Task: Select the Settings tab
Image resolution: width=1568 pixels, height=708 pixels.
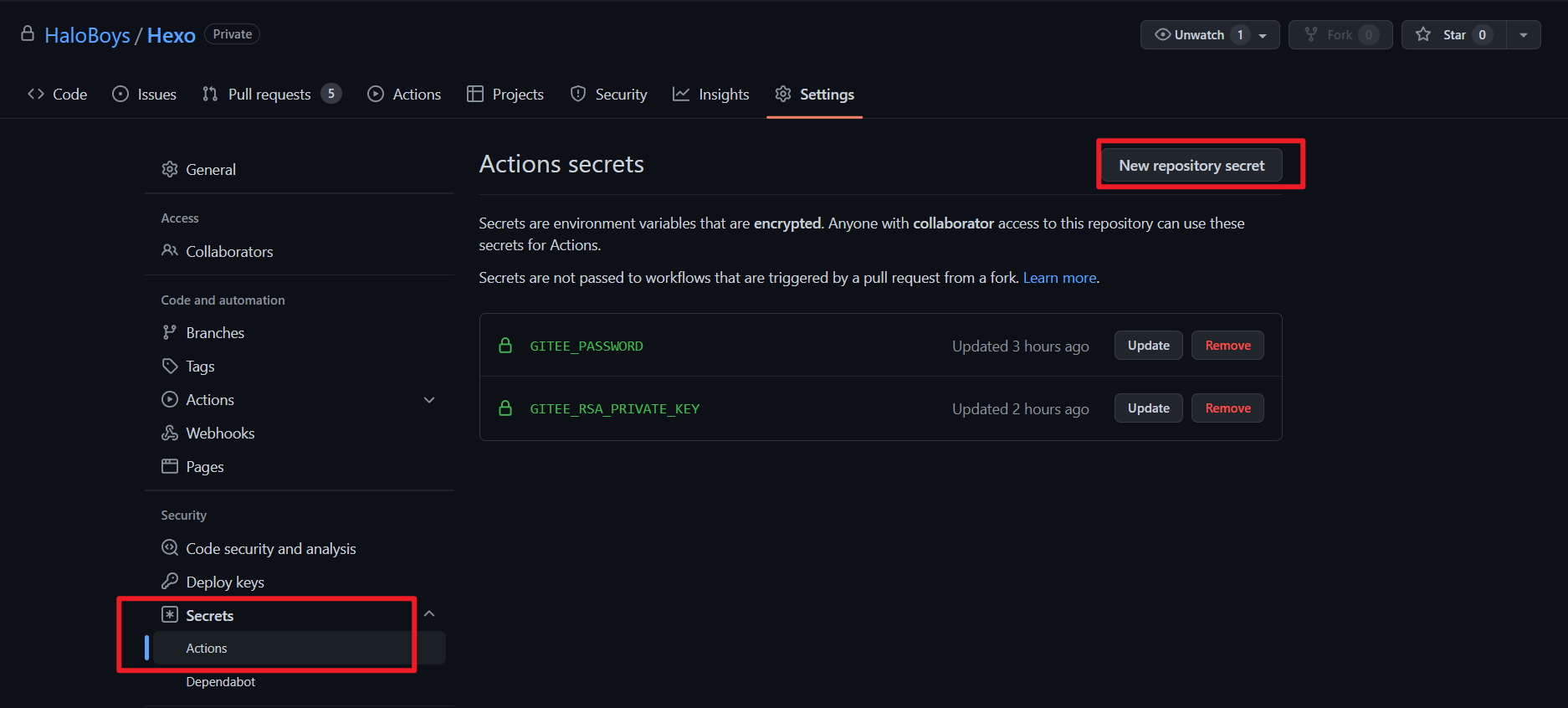Action: [814, 94]
